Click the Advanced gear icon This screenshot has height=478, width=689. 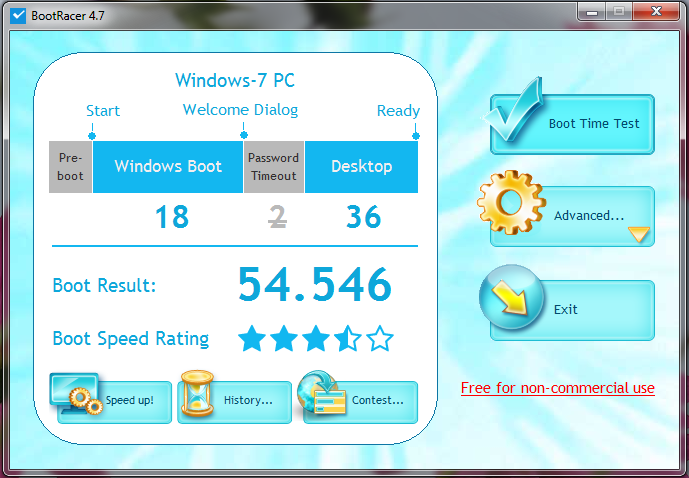pos(511,203)
